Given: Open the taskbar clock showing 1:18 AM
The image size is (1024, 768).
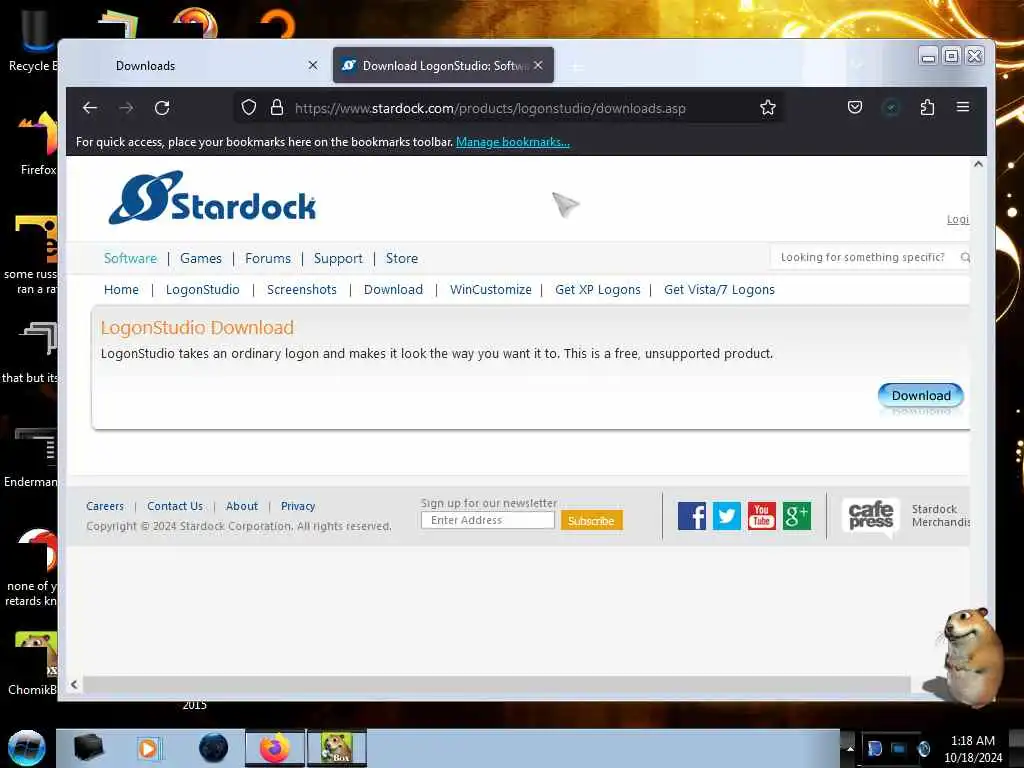Looking at the screenshot, I should click(x=973, y=748).
